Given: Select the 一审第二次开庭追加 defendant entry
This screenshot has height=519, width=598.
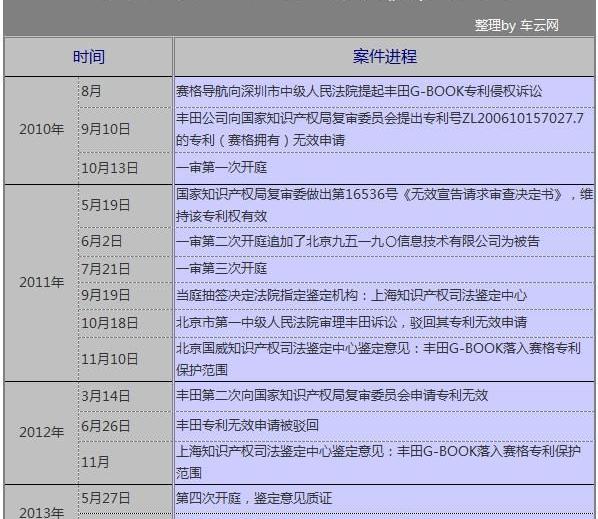Looking at the screenshot, I should [x=384, y=241].
